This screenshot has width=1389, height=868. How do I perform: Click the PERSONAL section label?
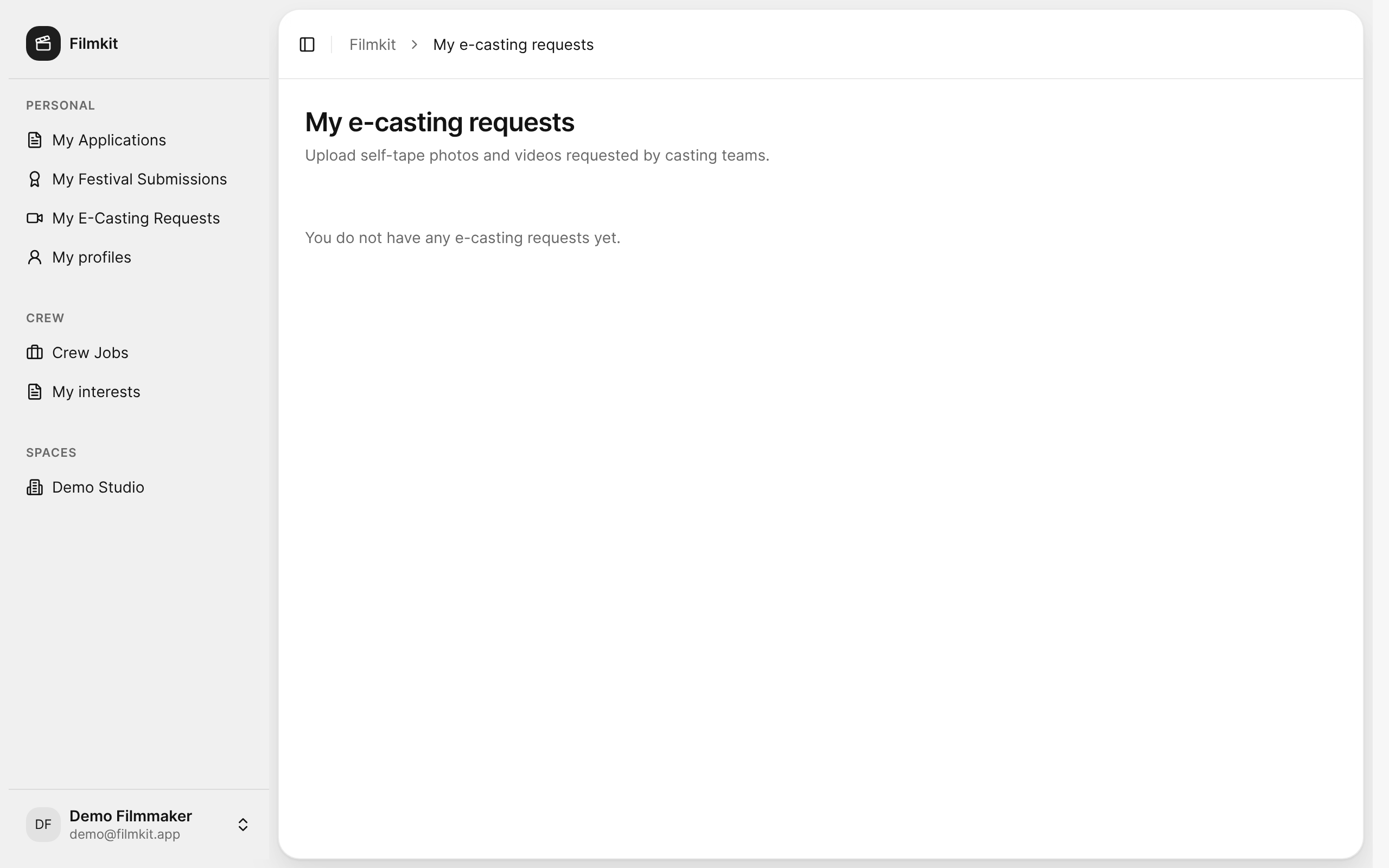(60, 106)
